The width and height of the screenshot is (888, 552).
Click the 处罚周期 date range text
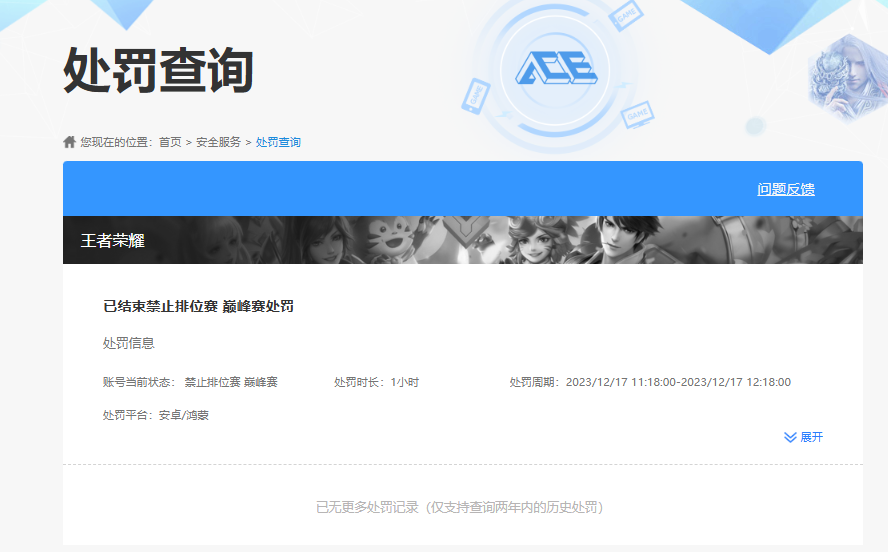click(x=650, y=382)
